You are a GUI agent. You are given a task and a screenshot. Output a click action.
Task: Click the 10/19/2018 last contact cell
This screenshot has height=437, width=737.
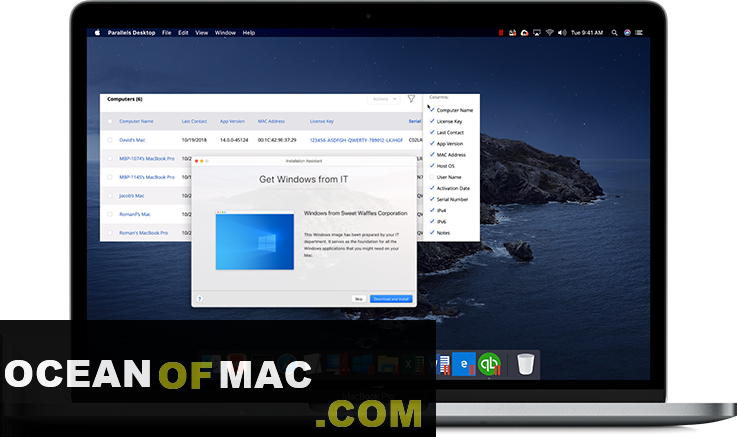coord(194,140)
